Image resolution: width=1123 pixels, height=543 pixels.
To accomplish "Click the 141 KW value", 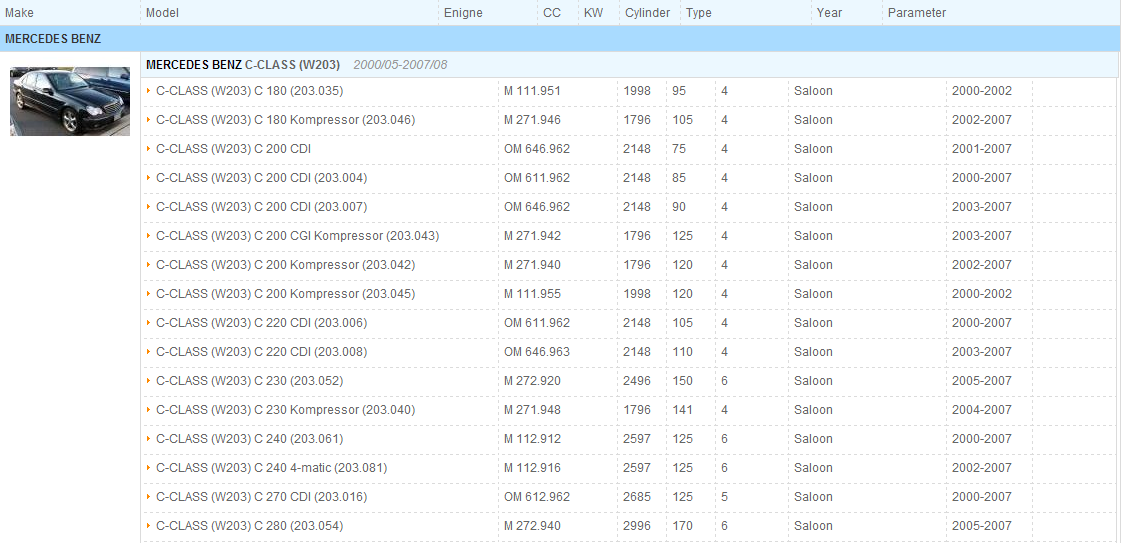I will (683, 410).
